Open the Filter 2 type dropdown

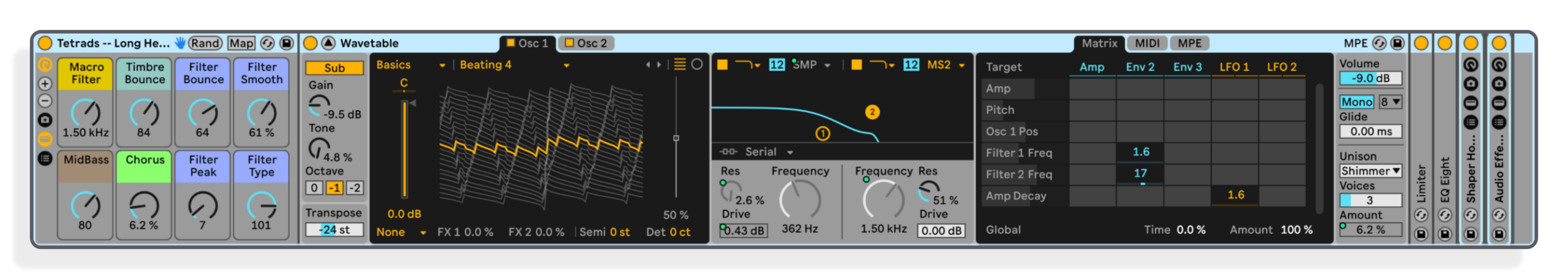click(882, 64)
